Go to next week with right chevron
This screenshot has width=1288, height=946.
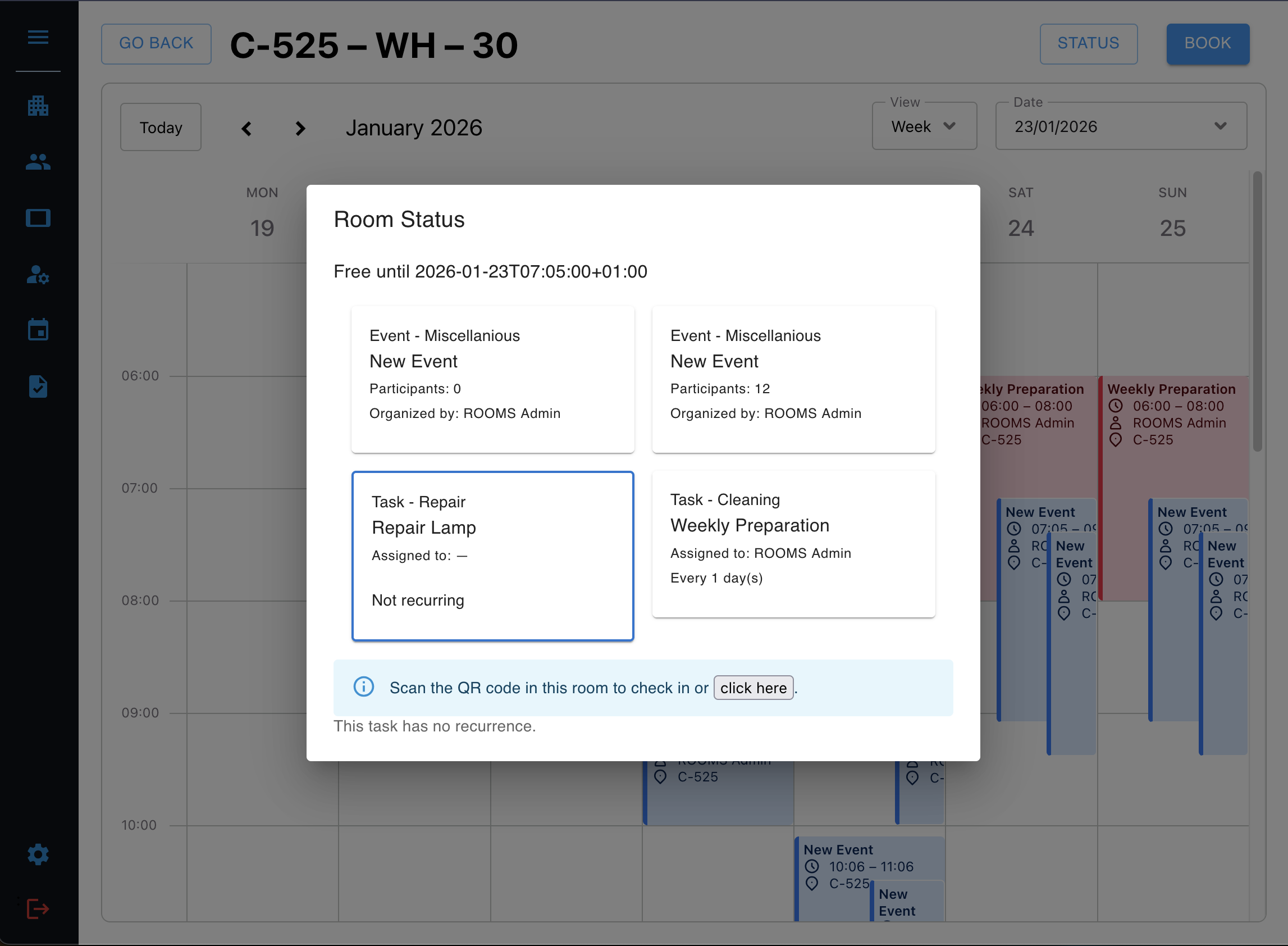point(300,128)
